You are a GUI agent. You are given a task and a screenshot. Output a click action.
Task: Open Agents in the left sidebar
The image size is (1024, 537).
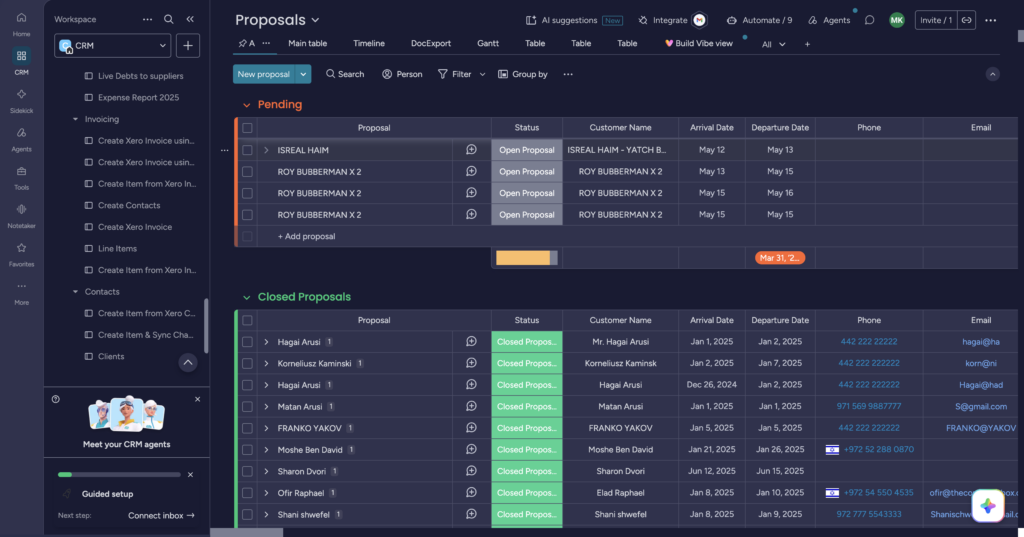[x=22, y=138]
